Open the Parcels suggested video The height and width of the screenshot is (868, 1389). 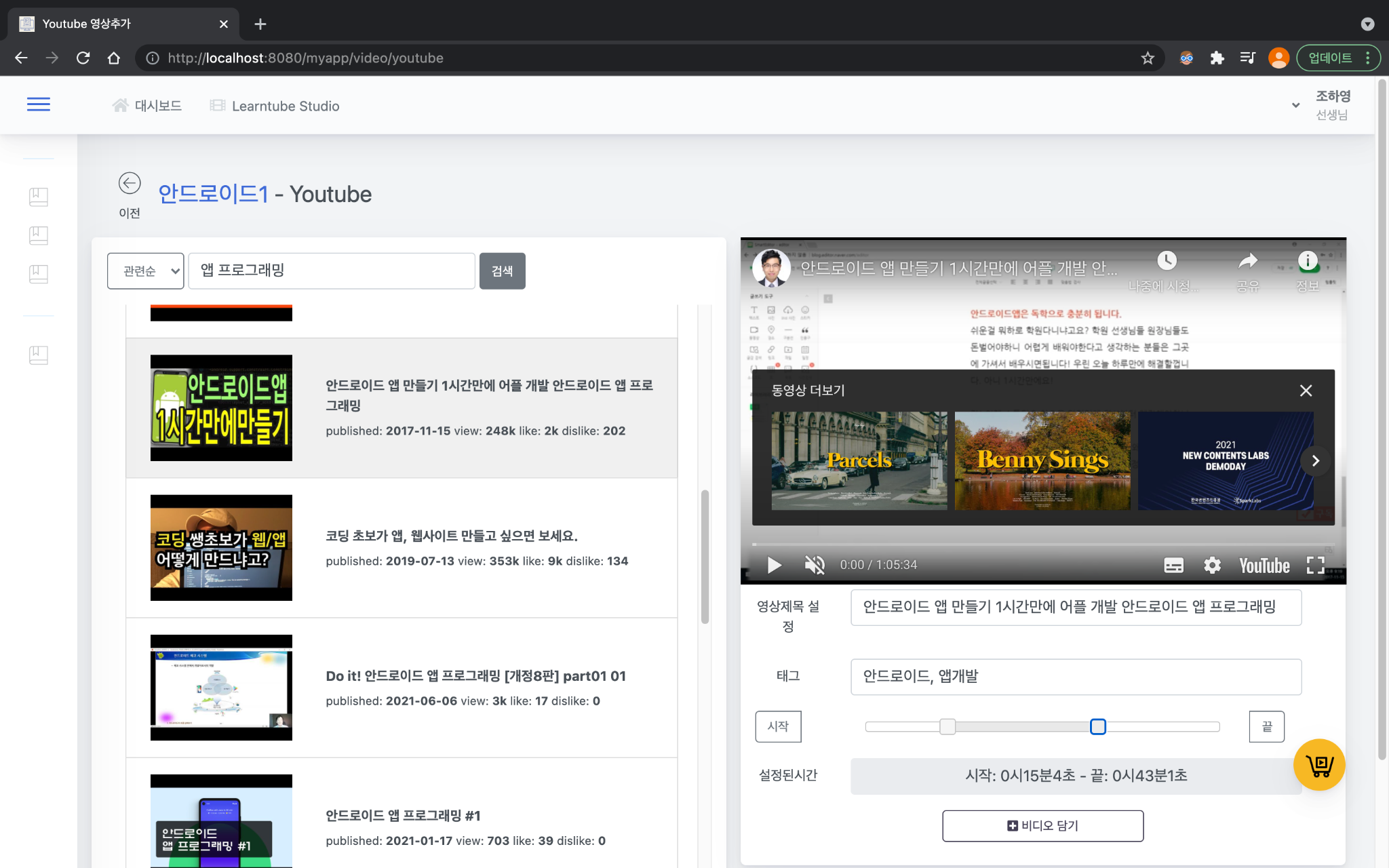[859, 461]
